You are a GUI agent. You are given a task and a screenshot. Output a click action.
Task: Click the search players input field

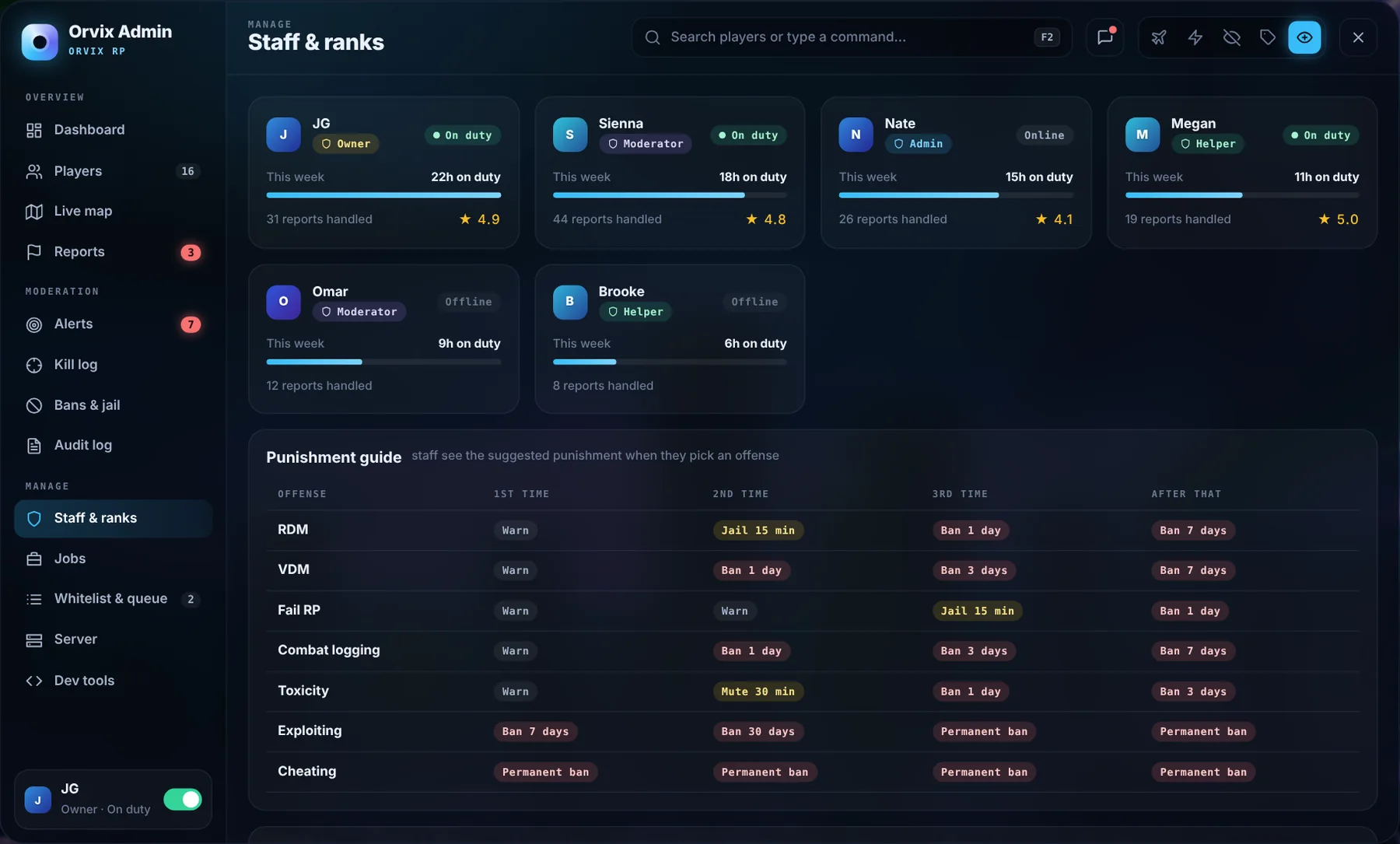click(852, 37)
